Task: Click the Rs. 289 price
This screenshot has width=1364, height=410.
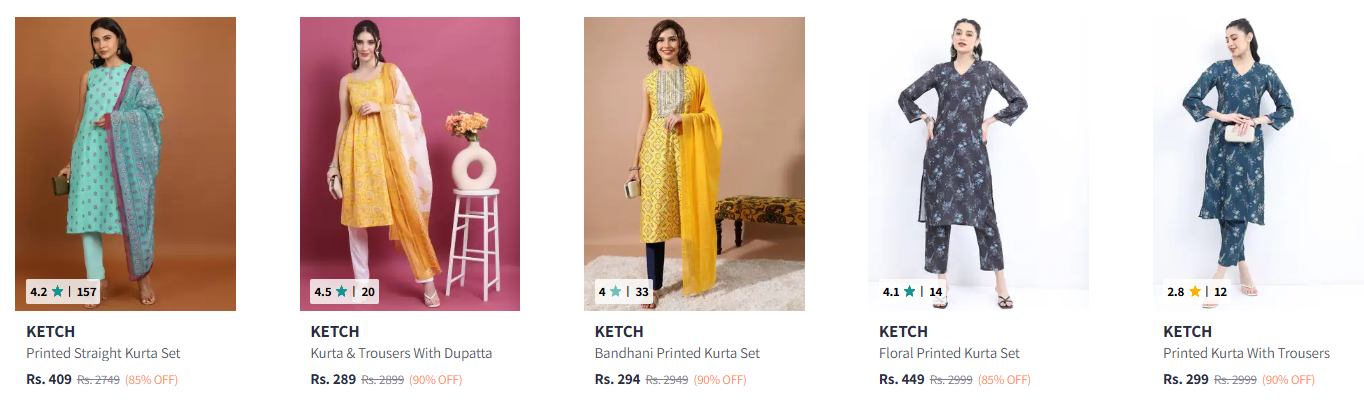Action: point(333,380)
